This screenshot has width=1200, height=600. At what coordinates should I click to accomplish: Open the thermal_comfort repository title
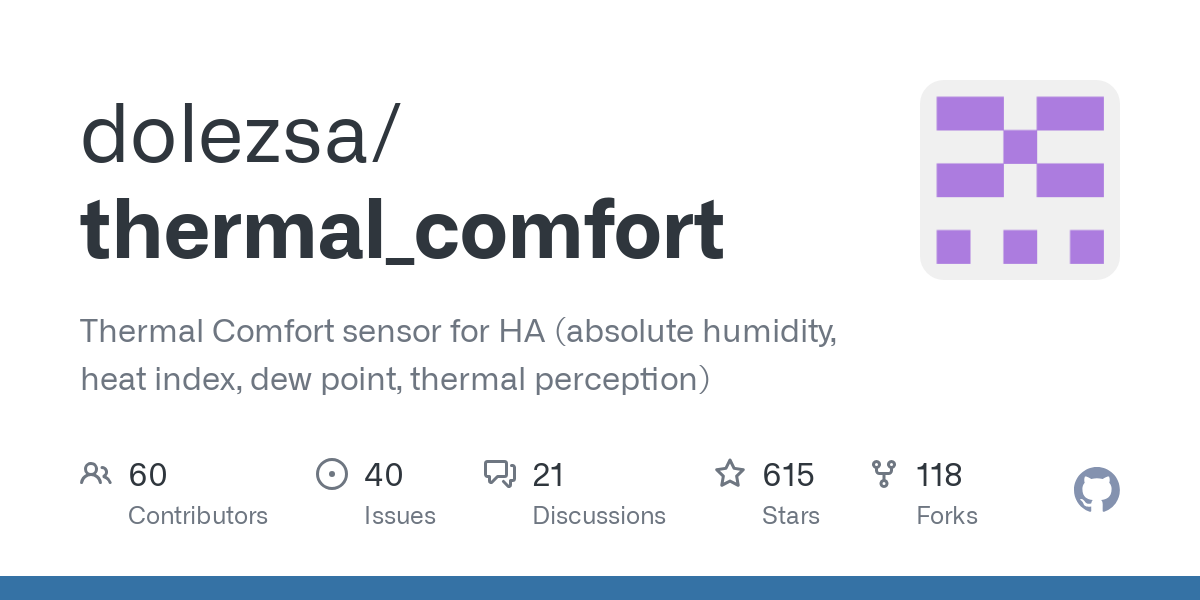pos(402,229)
